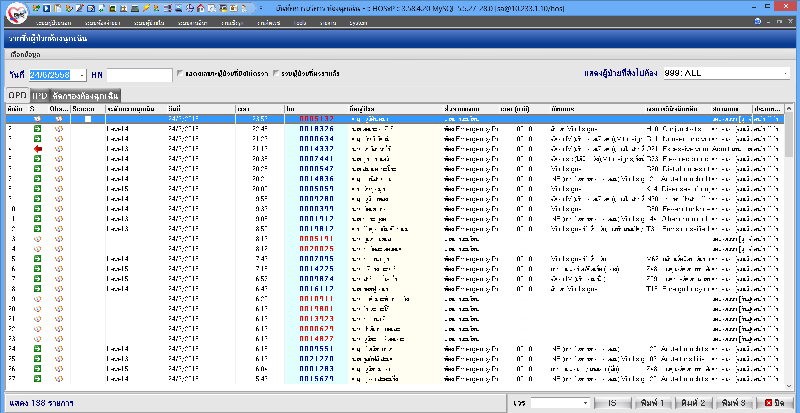The image size is (800, 413).
Task: Toggle the second checkbox right of the HN field
Action: [277, 74]
